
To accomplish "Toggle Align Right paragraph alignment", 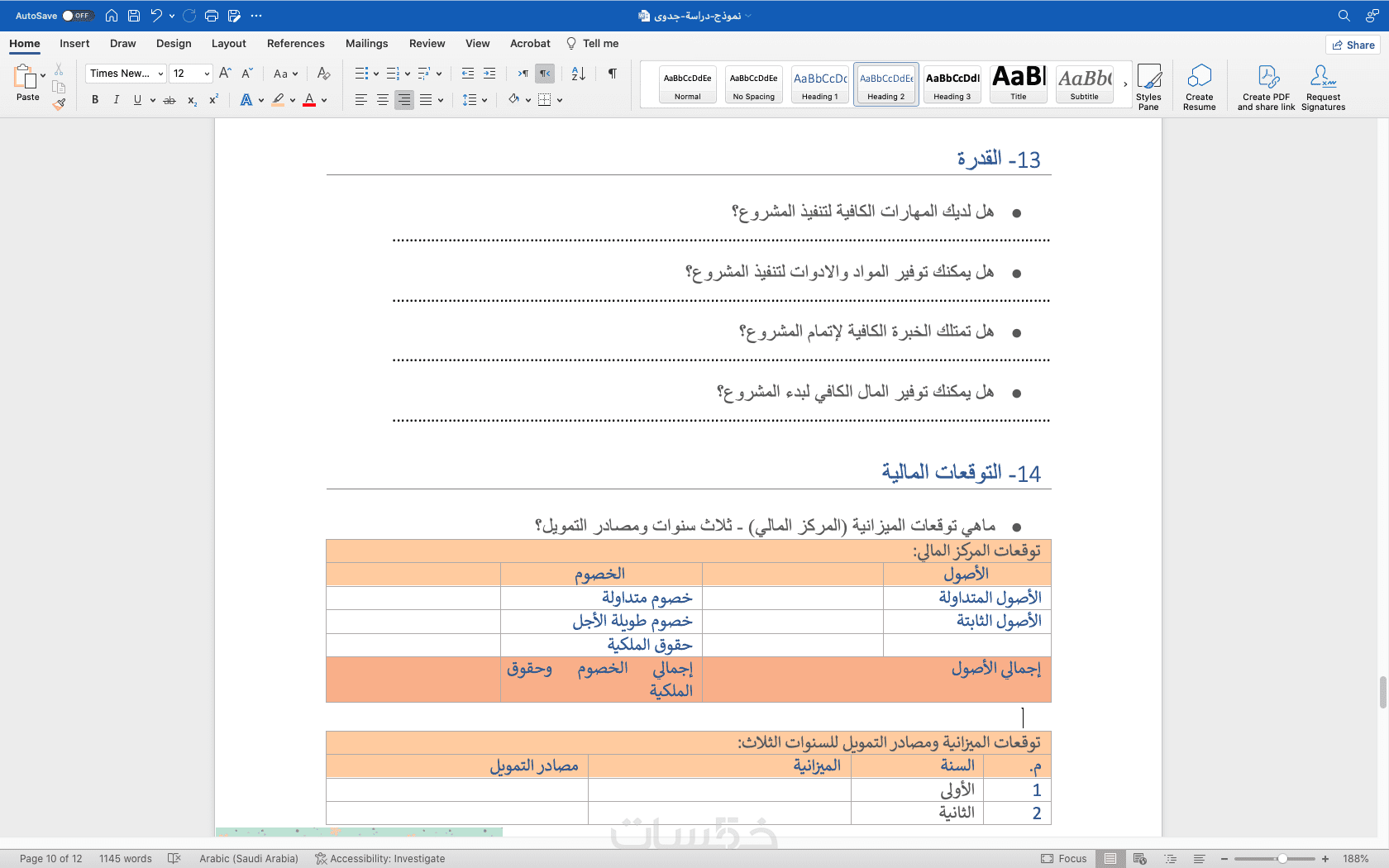I will (404, 100).
